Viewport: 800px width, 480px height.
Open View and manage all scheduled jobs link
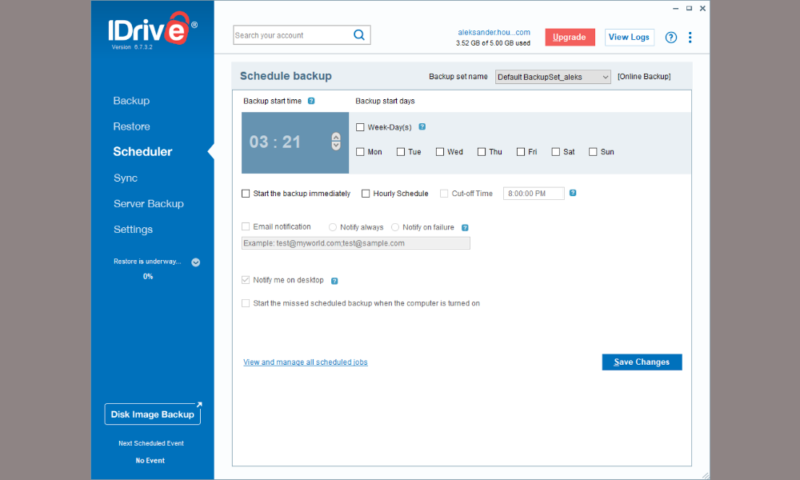point(305,362)
